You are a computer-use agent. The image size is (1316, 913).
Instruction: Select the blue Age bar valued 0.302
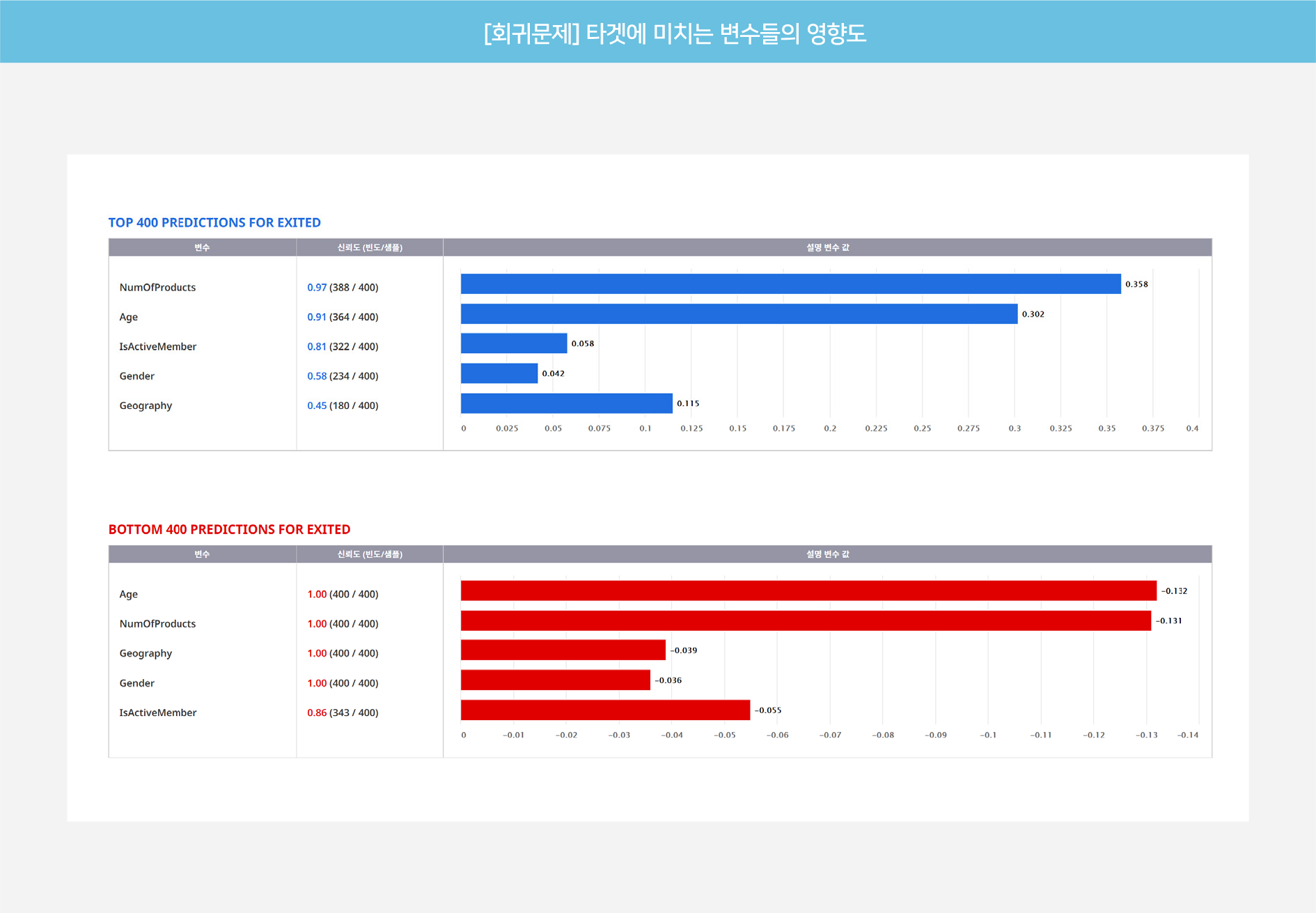(739, 314)
